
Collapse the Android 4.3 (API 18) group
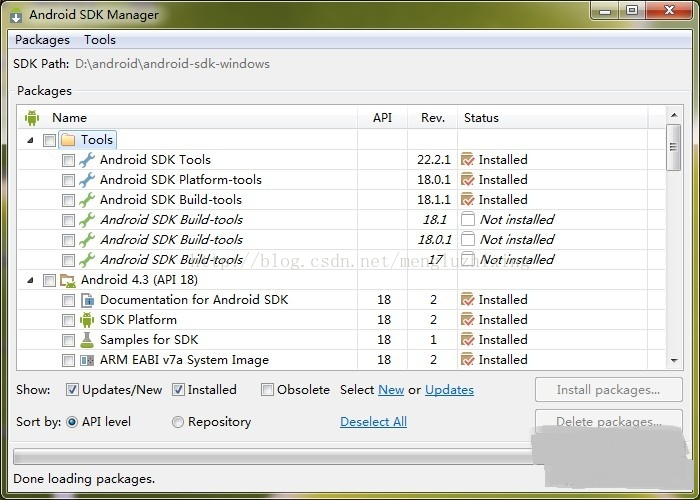[x=30, y=280]
